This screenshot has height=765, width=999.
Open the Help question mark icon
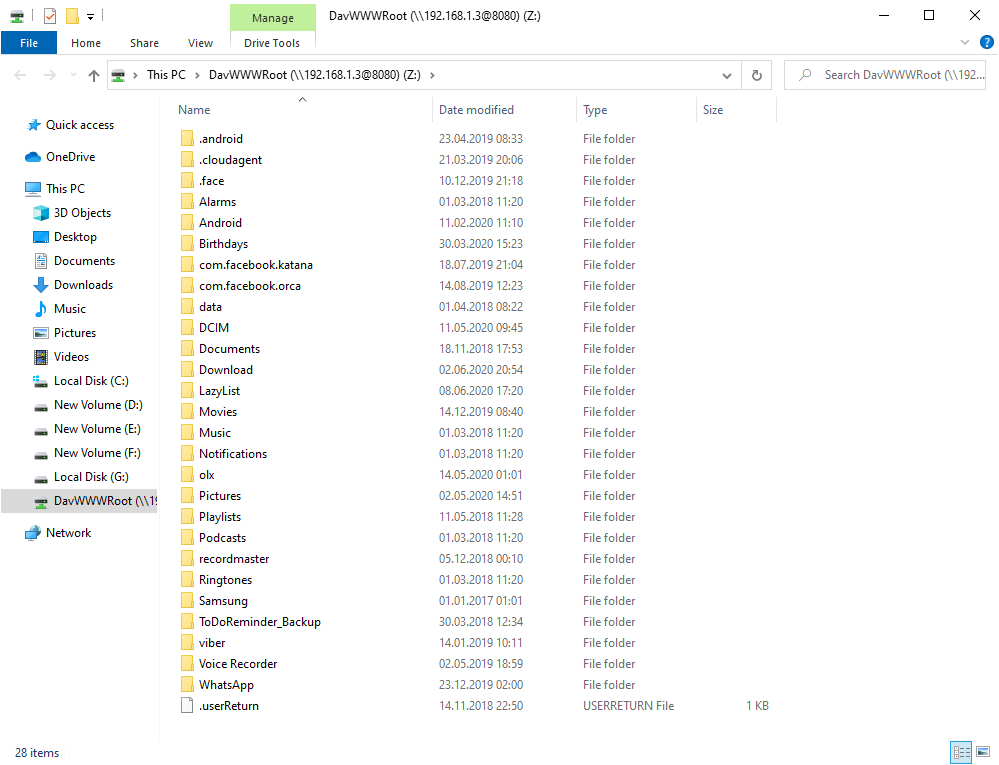click(984, 43)
